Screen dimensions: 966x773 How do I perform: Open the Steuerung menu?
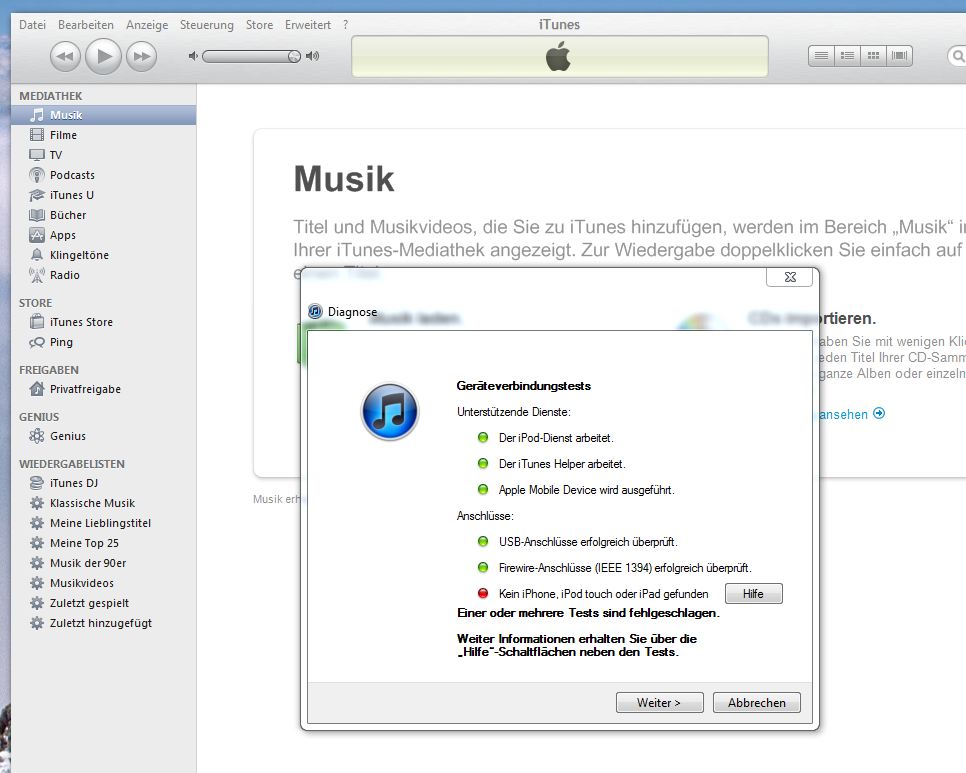tap(206, 25)
